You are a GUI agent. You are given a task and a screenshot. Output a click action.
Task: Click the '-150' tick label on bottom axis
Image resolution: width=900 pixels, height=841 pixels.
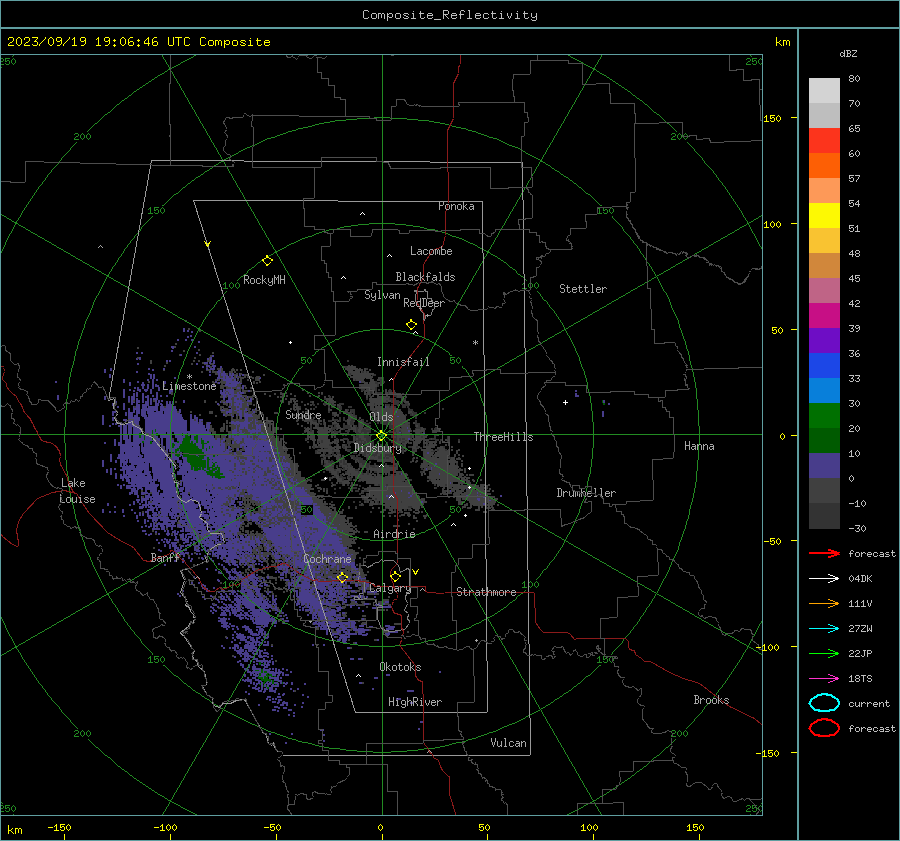point(59,827)
